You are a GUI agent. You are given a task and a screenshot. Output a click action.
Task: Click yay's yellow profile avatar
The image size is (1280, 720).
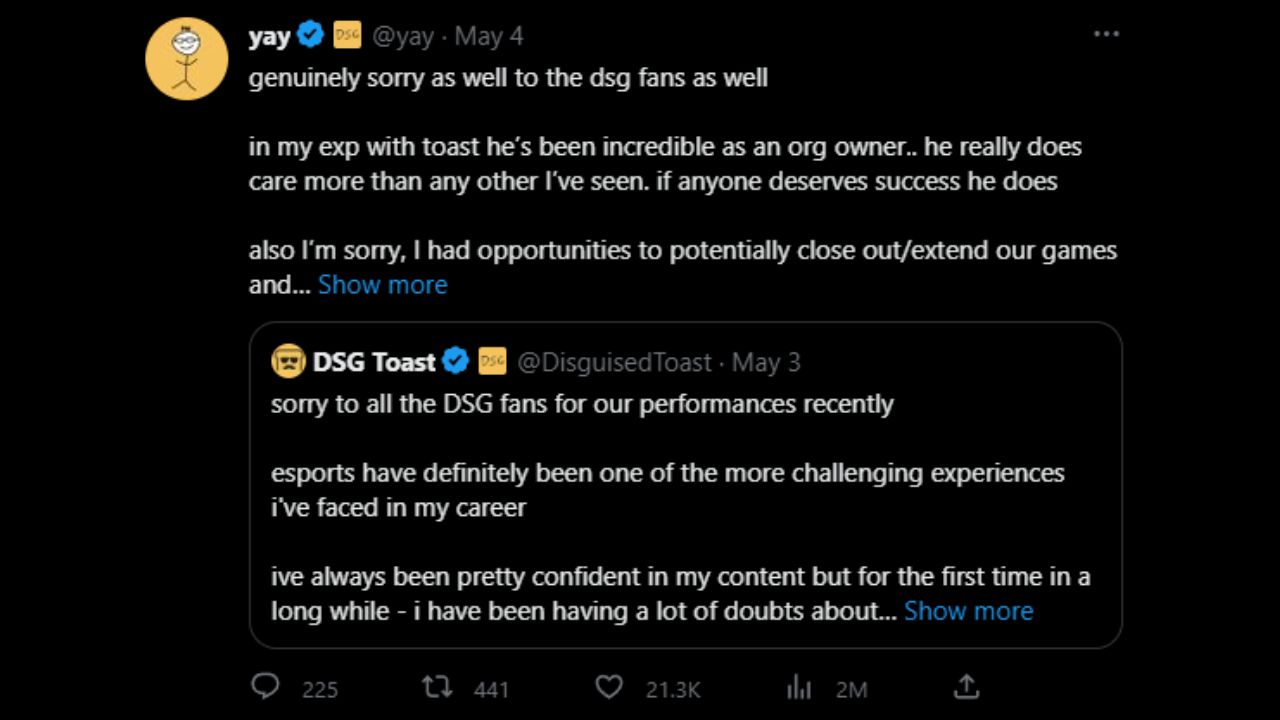pyautogui.click(x=186, y=58)
